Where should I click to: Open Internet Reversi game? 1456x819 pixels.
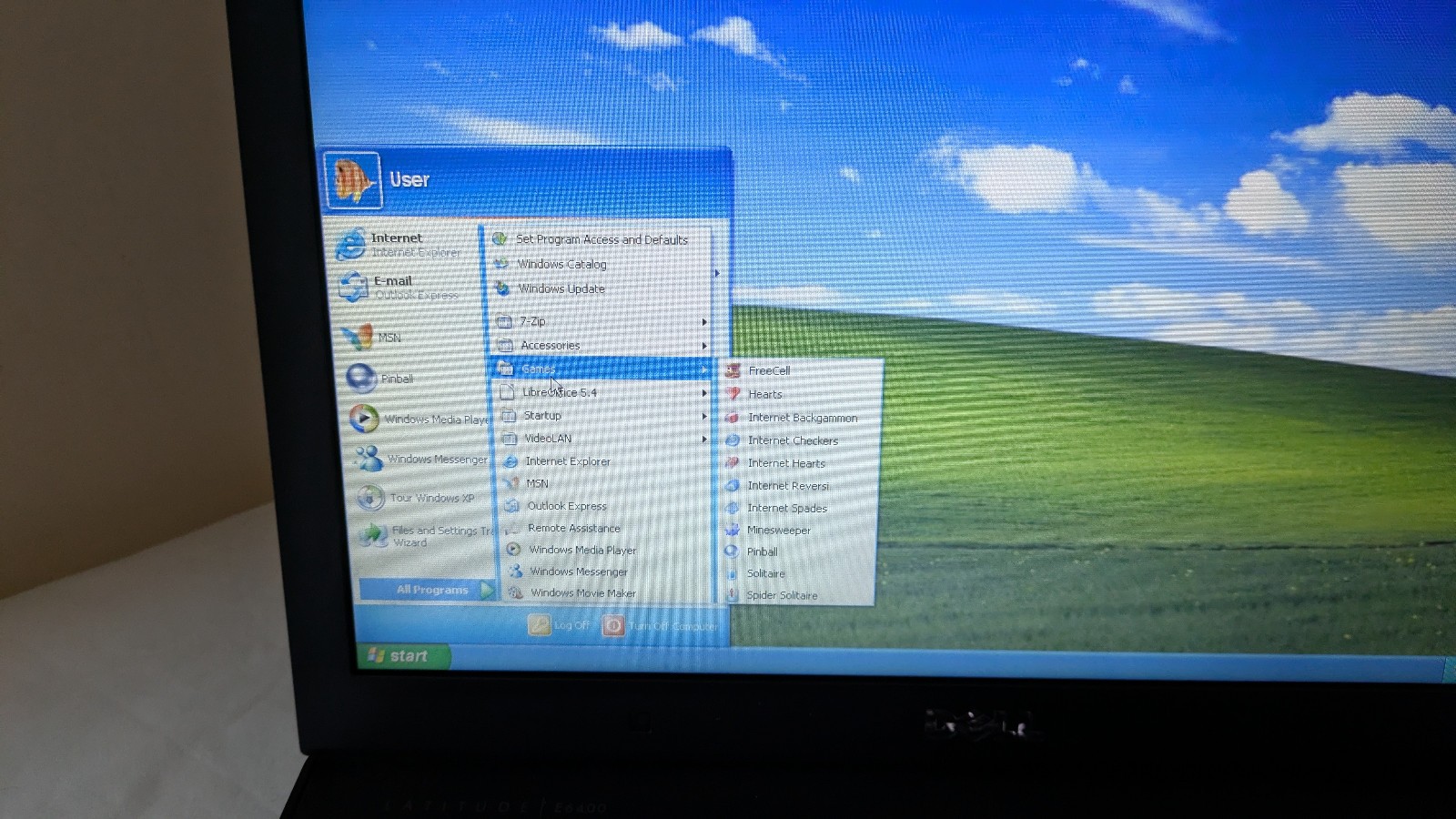[800, 485]
